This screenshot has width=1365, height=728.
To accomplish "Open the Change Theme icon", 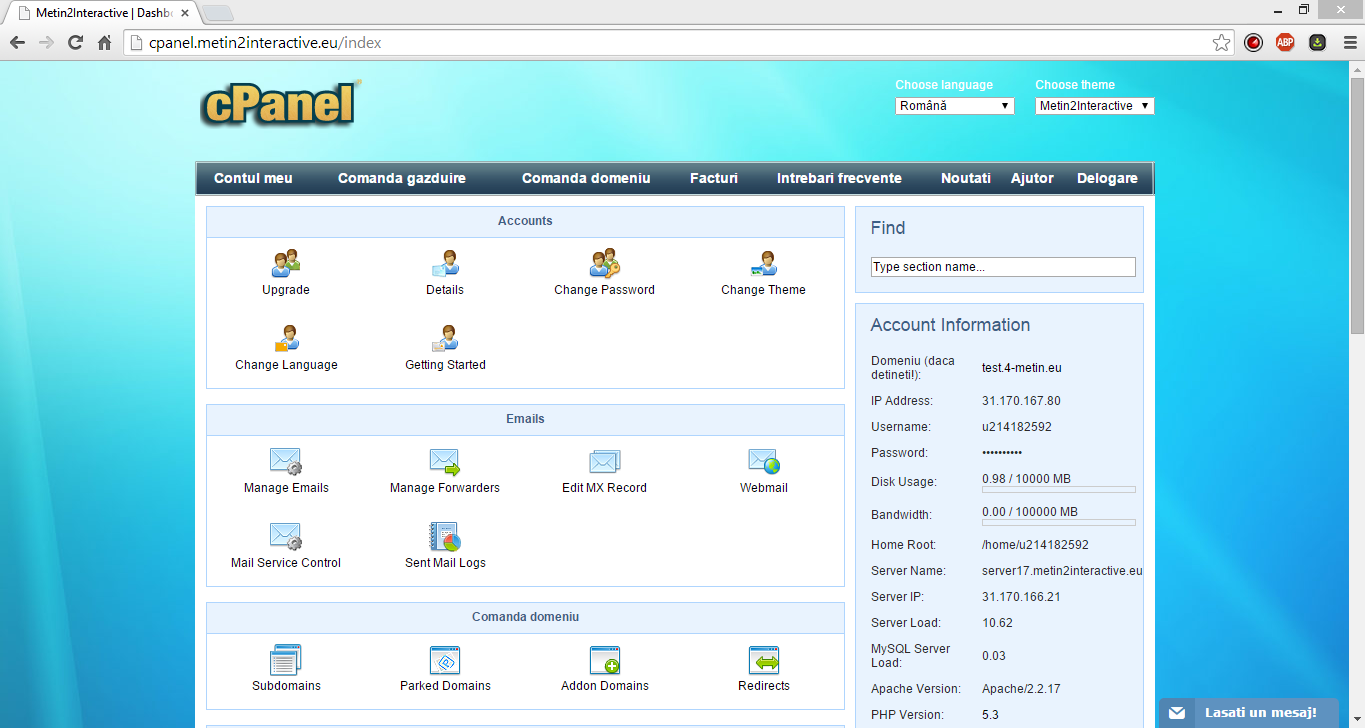I will (764, 264).
